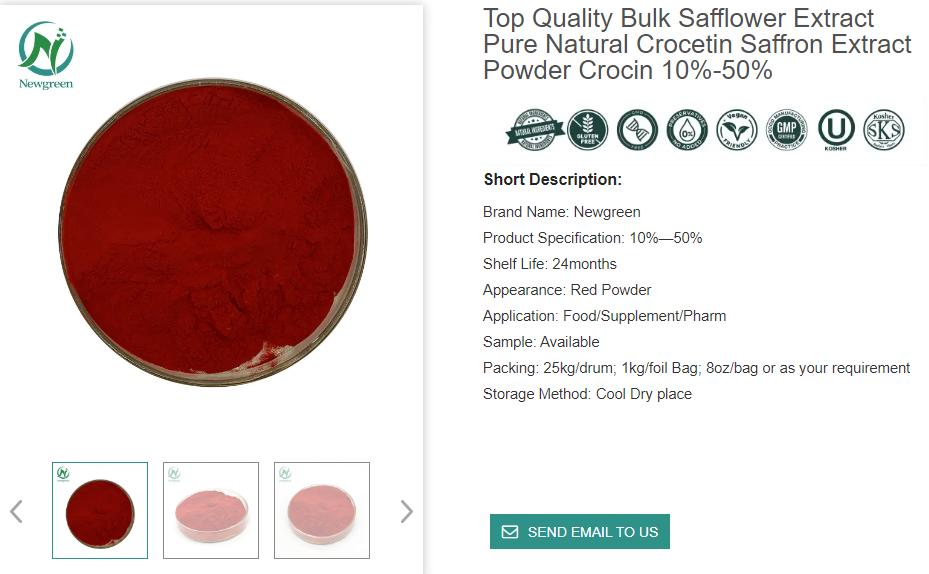Screen dimensions: 929x574
Task: Select the third powder dish thumbnail
Action: (322, 510)
